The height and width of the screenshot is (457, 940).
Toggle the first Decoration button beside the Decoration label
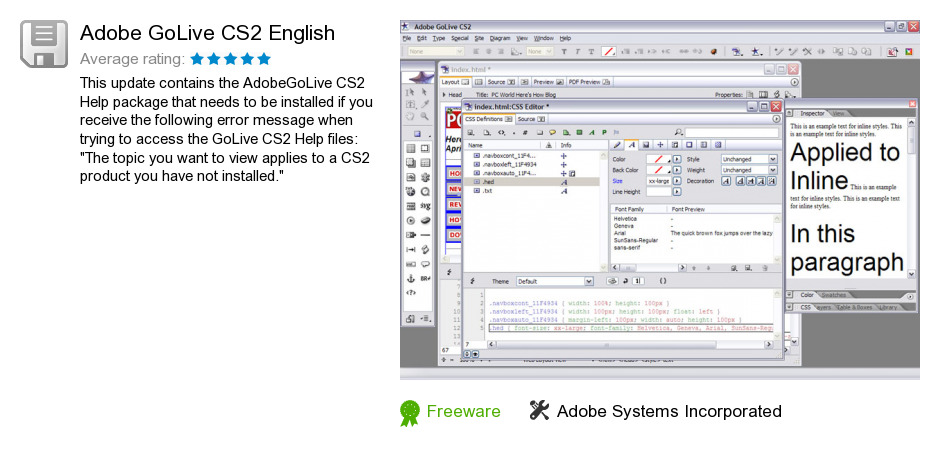[x=726, y=181]
